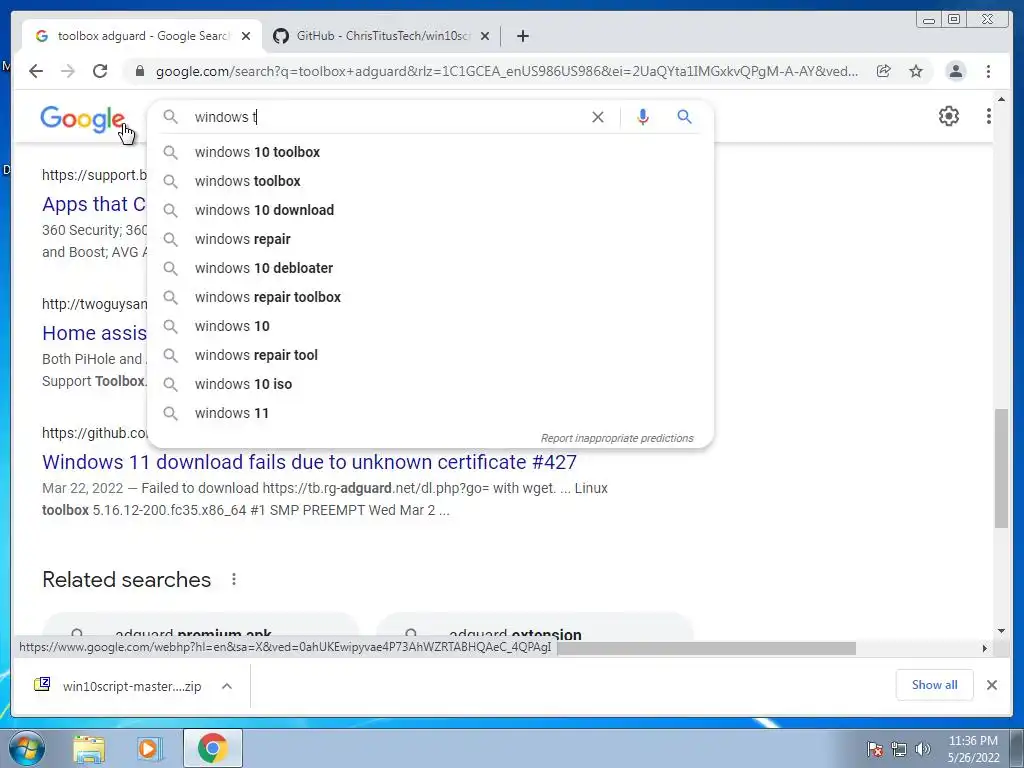This screenshot has height=768, width=1024.
Task: Submit search with blue magnifier
Action: [684, 117]
